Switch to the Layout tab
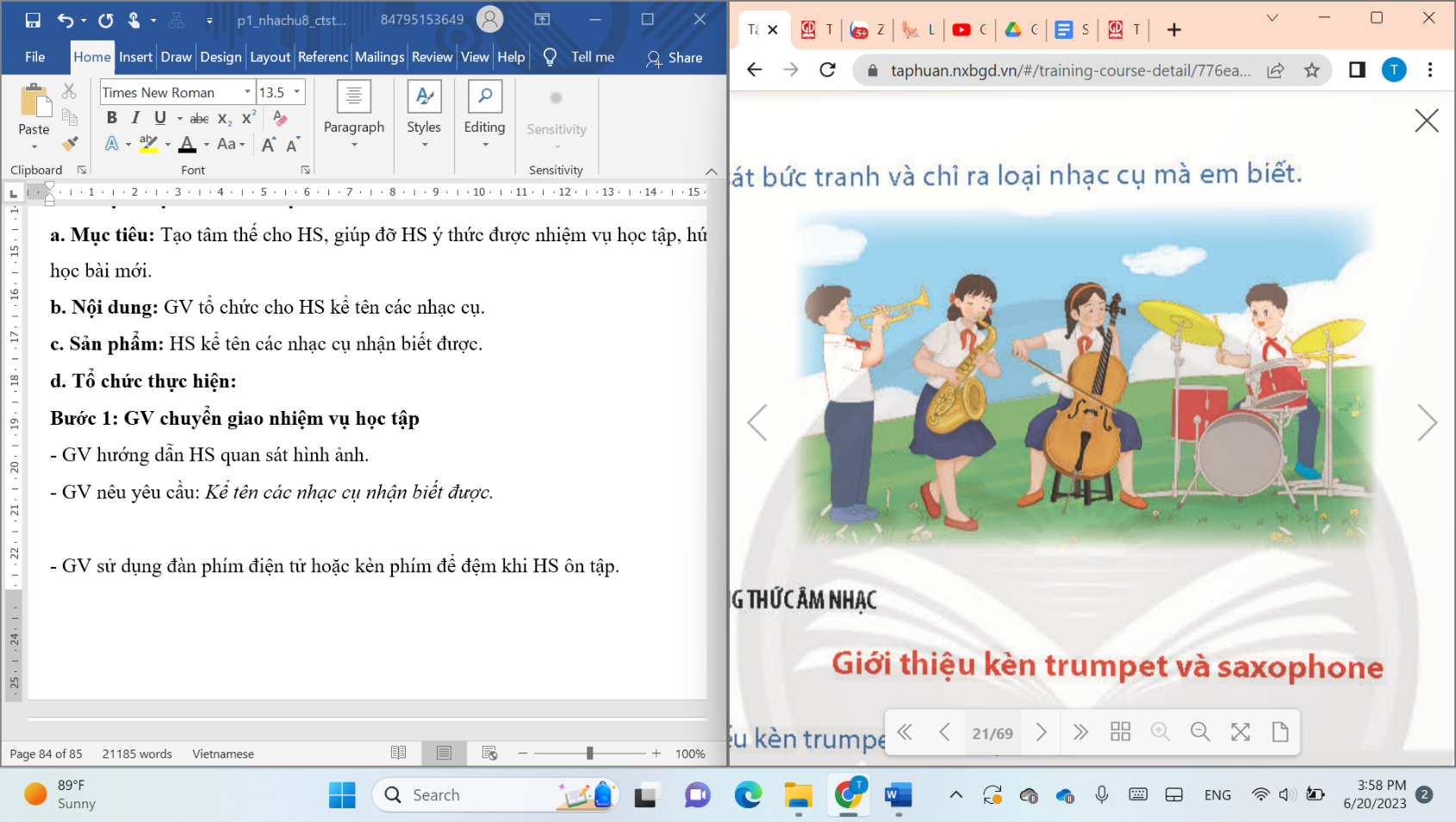This screenshot has width=1456, height=822. click(271, 57)
